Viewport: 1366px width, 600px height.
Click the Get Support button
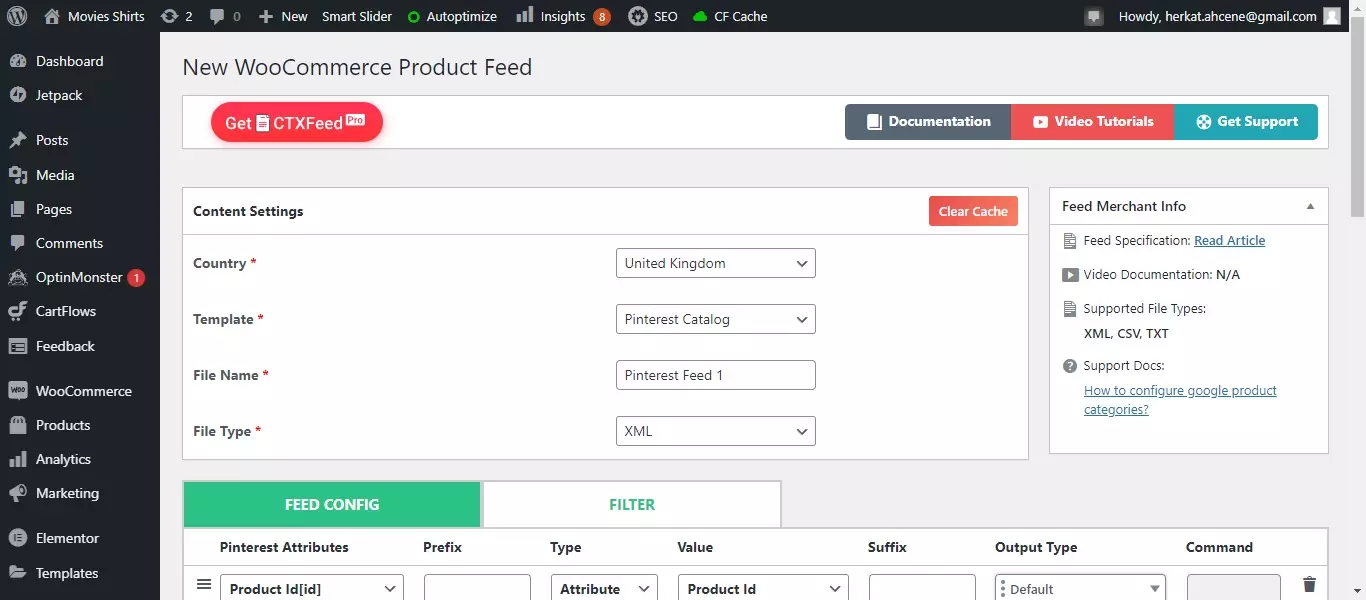(x=1246, y=122)
